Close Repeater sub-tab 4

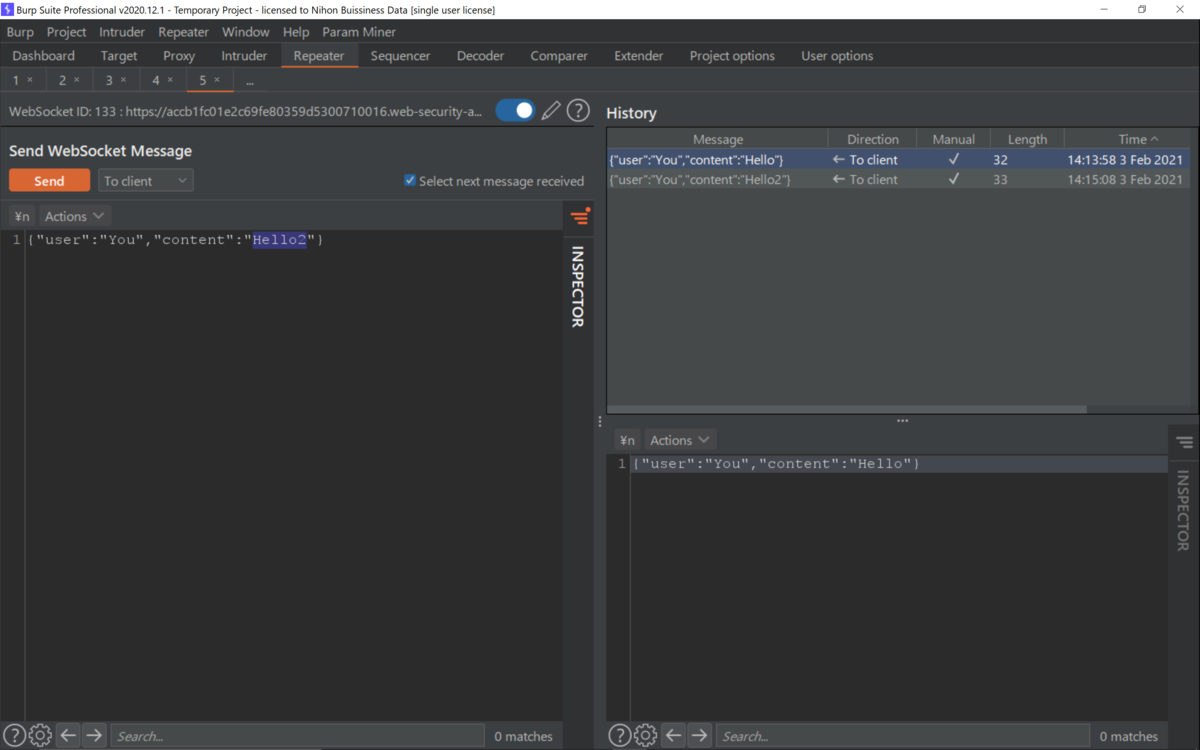[170, 80]
